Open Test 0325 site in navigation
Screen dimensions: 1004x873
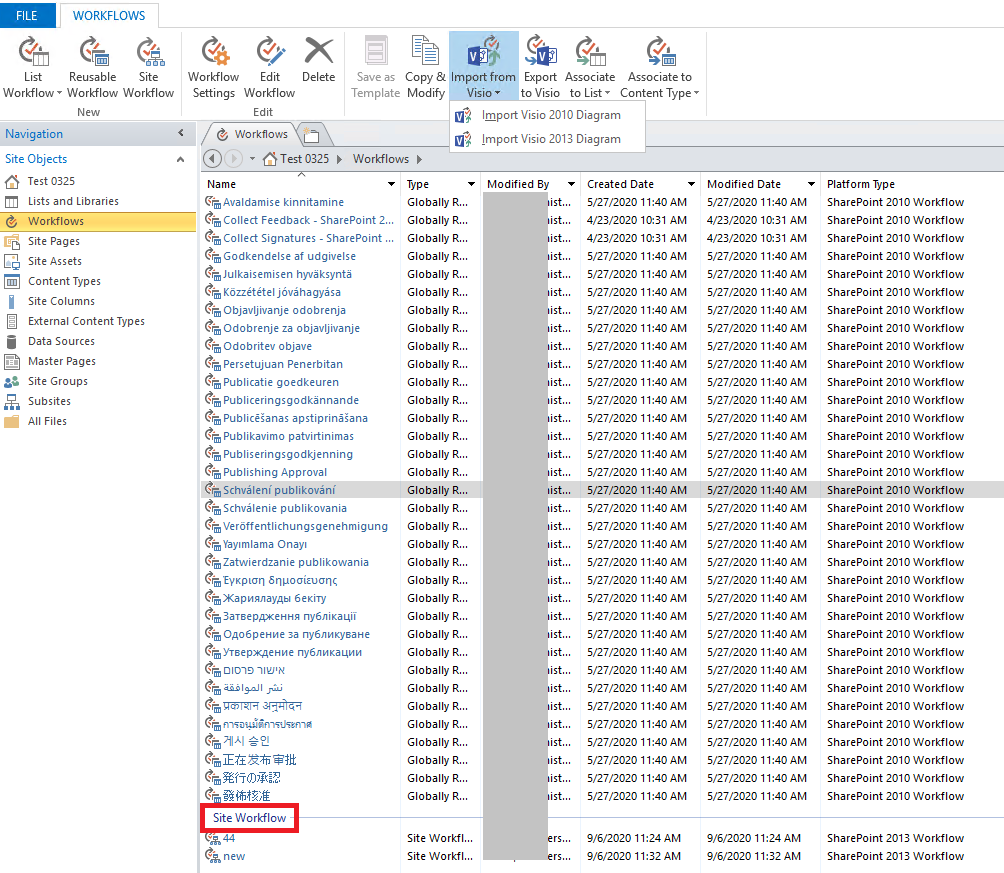(x=51, y=181)
